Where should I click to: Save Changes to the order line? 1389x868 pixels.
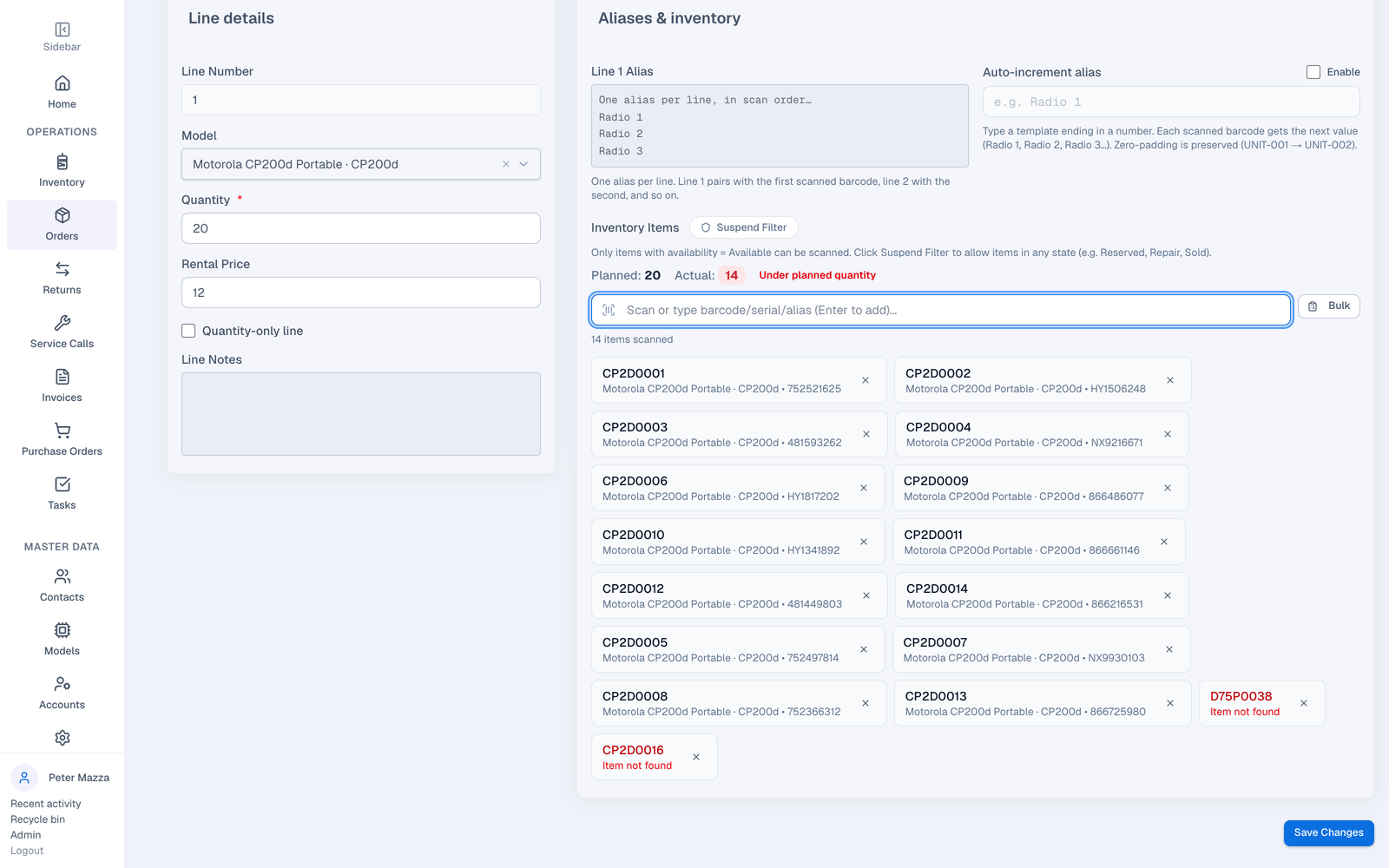[1328, 832]
